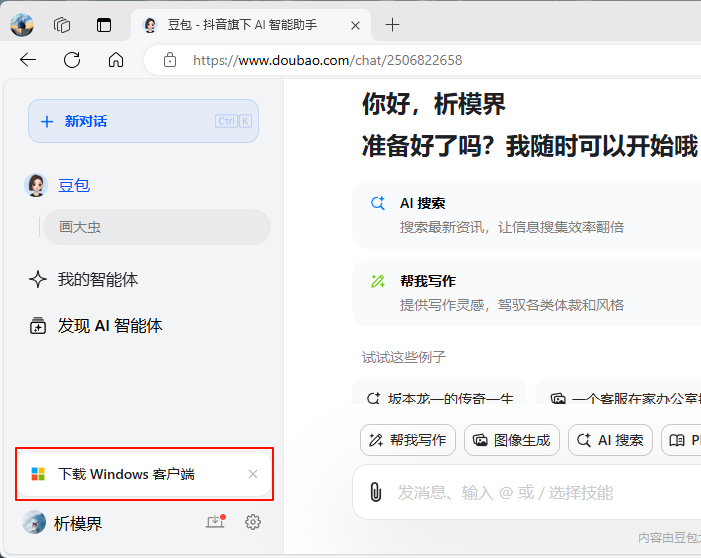The image size is (701, 558).
Task: Focus the 发消息 message input field
Action: pyautogui.click(x=527, y=492)
